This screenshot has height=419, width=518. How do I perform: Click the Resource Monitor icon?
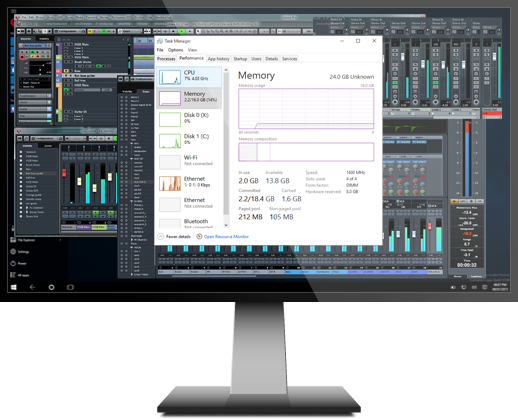[x=199, y=236]
